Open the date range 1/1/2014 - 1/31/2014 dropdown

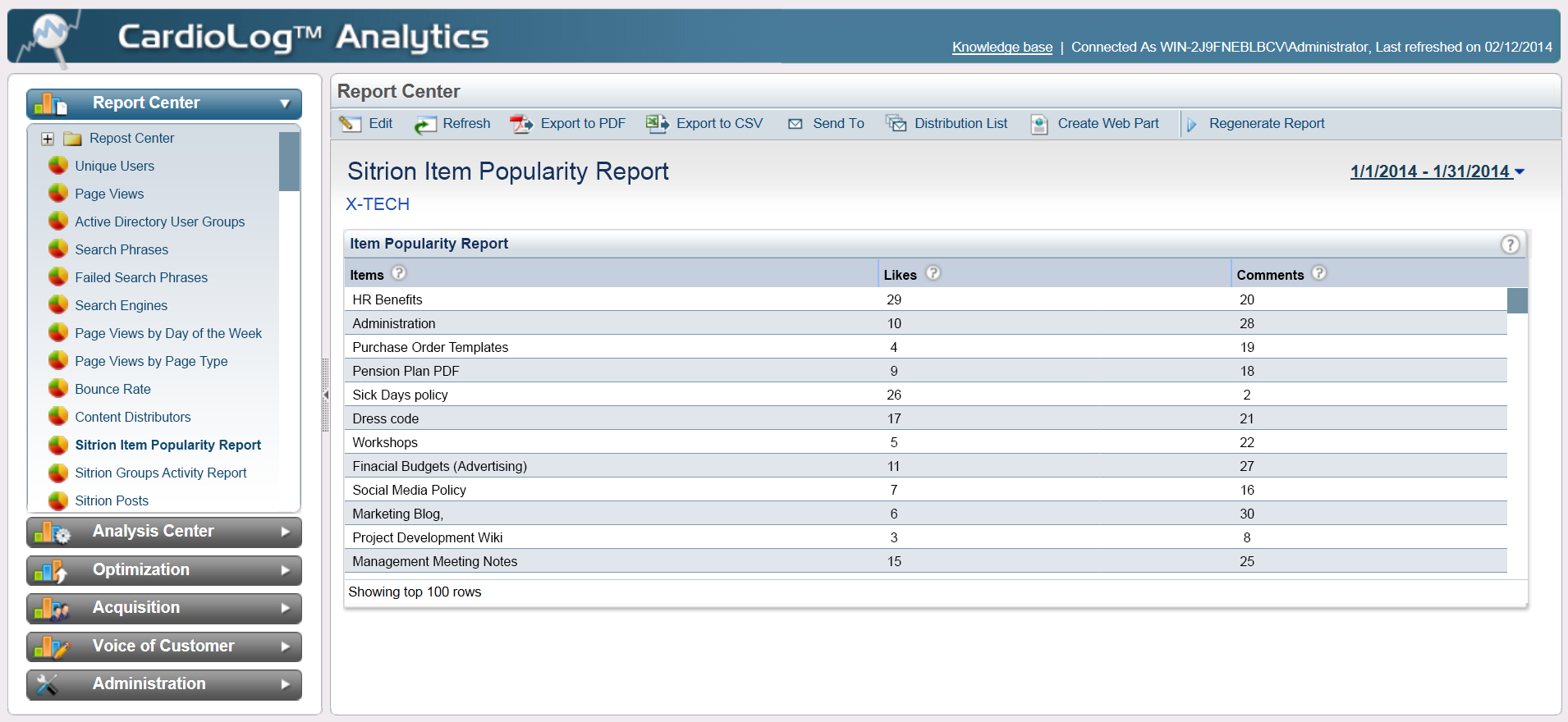[1437, 171]
